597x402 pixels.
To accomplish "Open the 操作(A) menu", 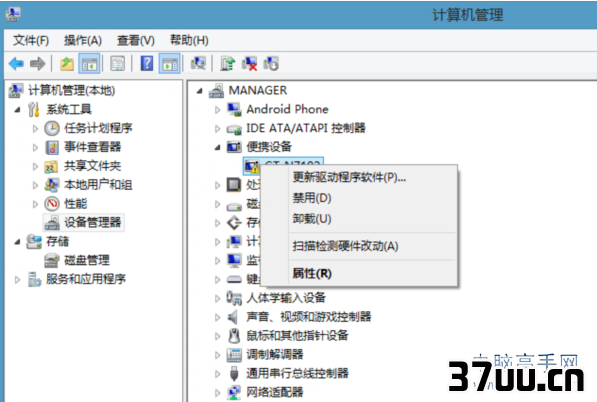I will (x=83, y=40).
